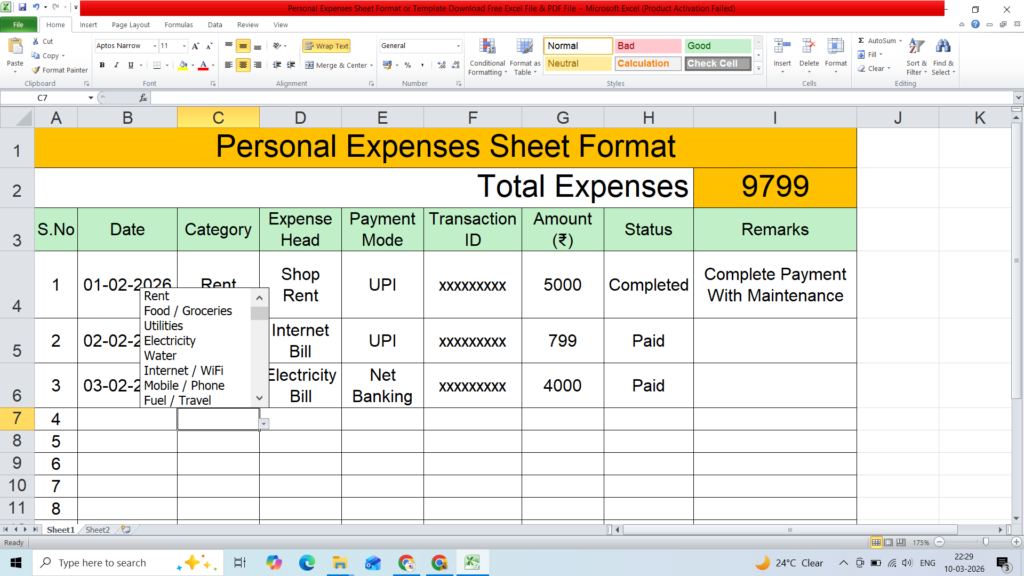Open Find & Select binoculars
This screenshot has height=576, width=1024.
click(943, 57)
